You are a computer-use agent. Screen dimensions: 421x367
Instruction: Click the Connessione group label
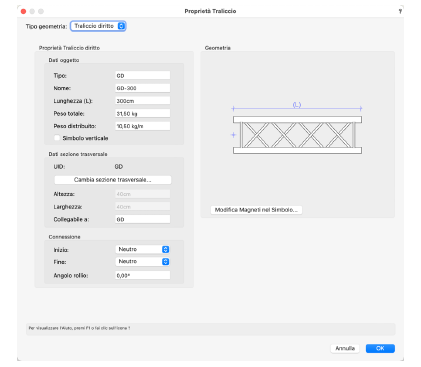point(64,237)
